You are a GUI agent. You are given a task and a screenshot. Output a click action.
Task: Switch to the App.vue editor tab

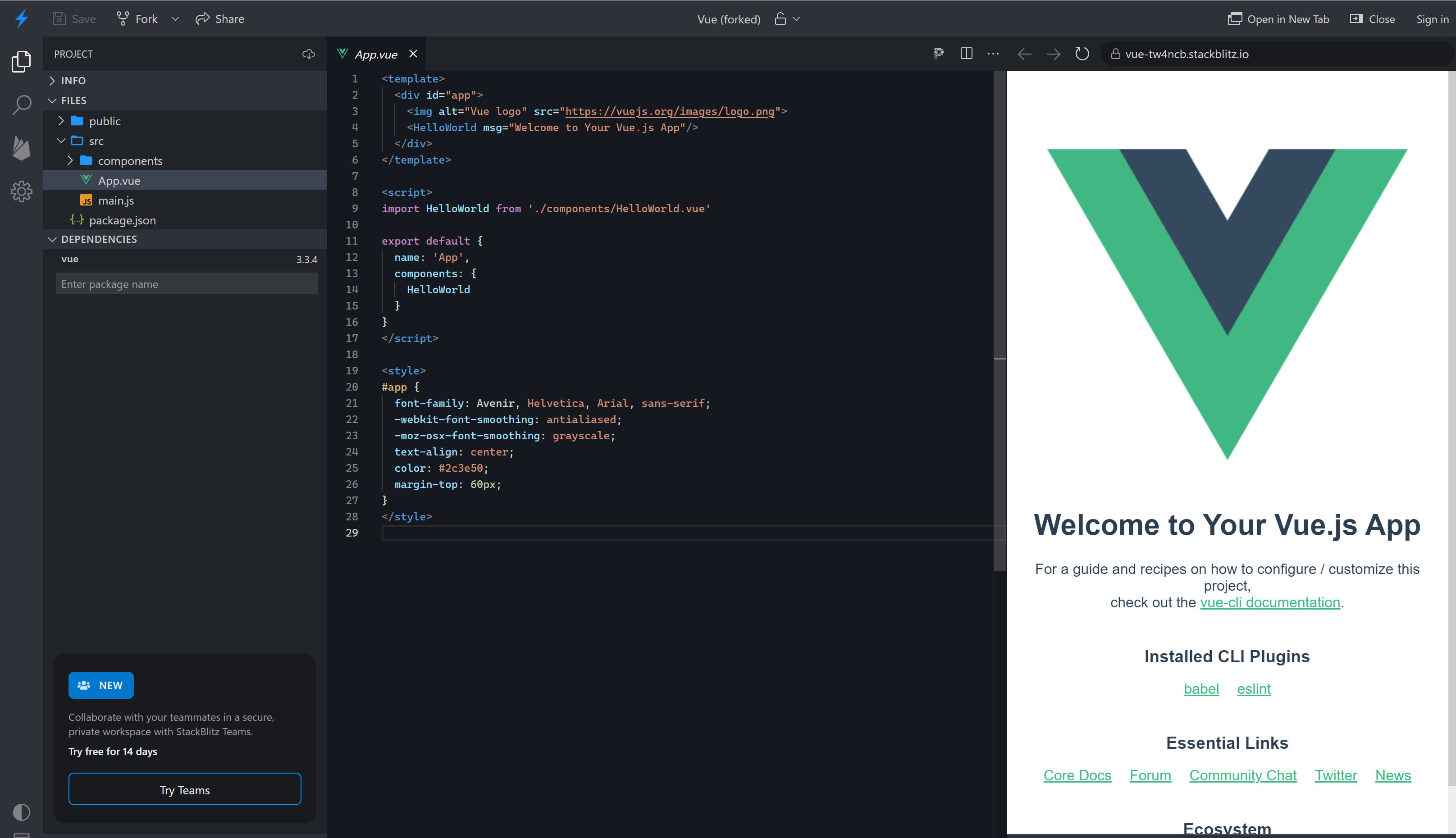coord(376,54)
